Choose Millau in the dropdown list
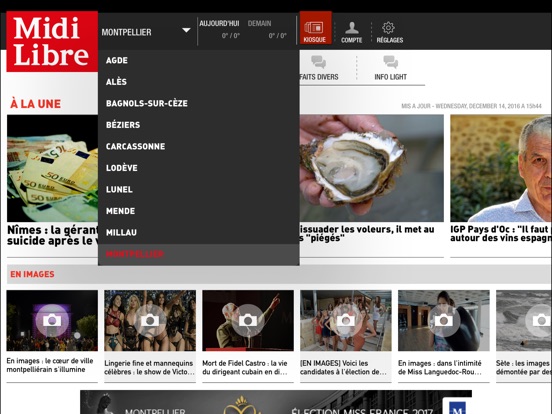Image resolution: width=552 pixels, height=414 pixels. [199, 232]
